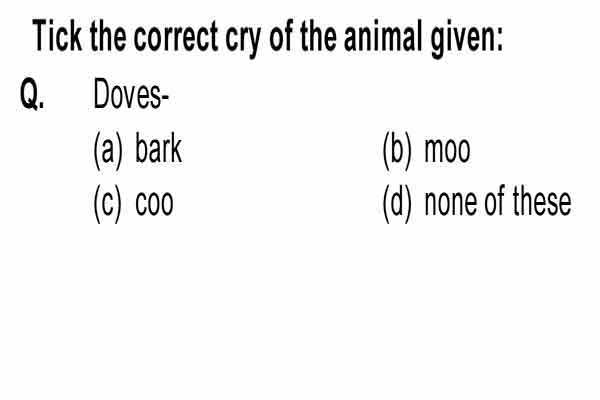The image size is (600, 400).
Task: Click "the" preceding "animal" in the heading
Action: pos(318,36)
